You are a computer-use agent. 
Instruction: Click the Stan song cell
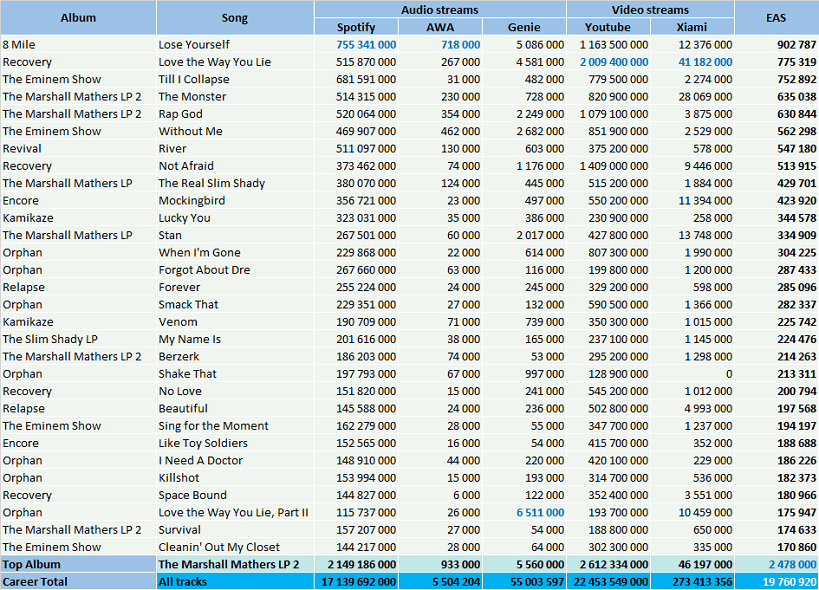click(235, 235)
